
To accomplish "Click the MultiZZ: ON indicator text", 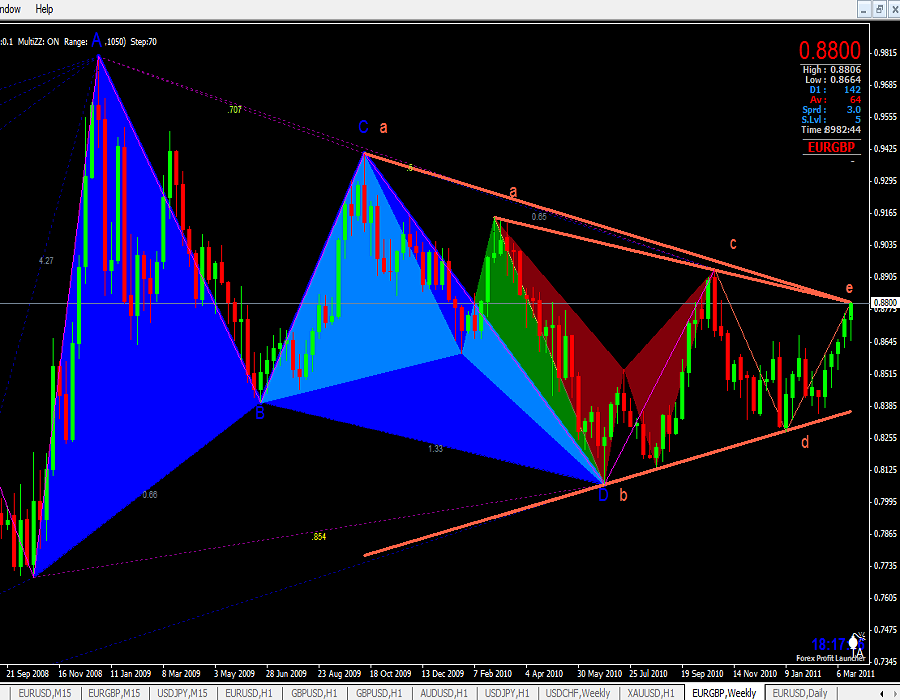I will click(38, 42).
